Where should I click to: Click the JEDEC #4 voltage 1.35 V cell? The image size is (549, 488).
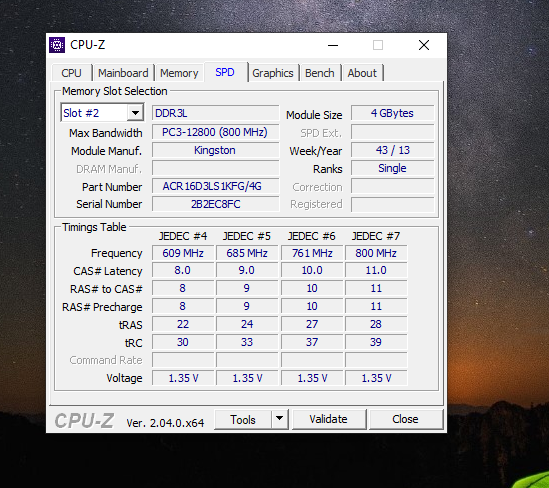[183, 378]
